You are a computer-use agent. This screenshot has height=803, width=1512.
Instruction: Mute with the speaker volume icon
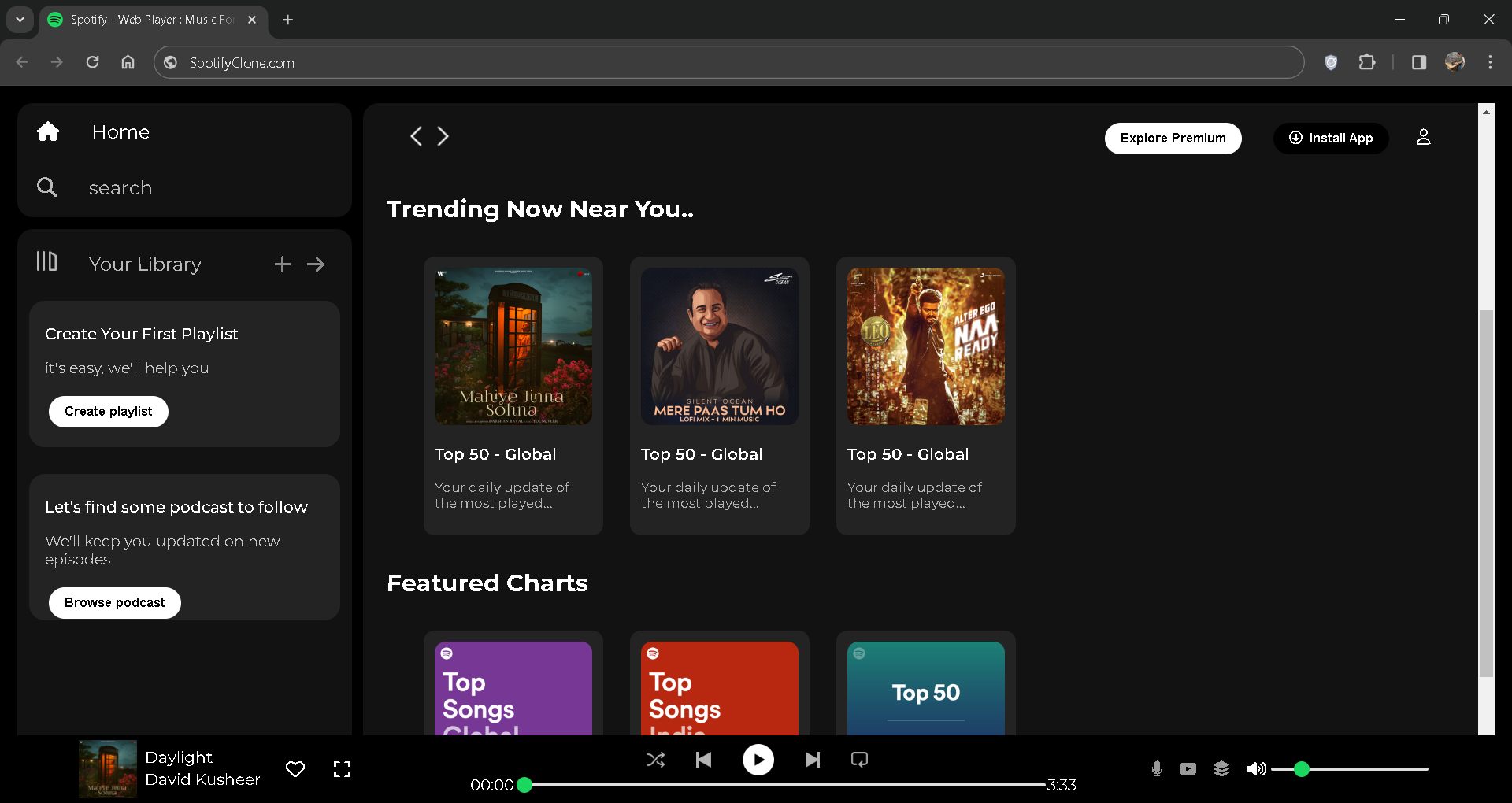click(1255, 769)
